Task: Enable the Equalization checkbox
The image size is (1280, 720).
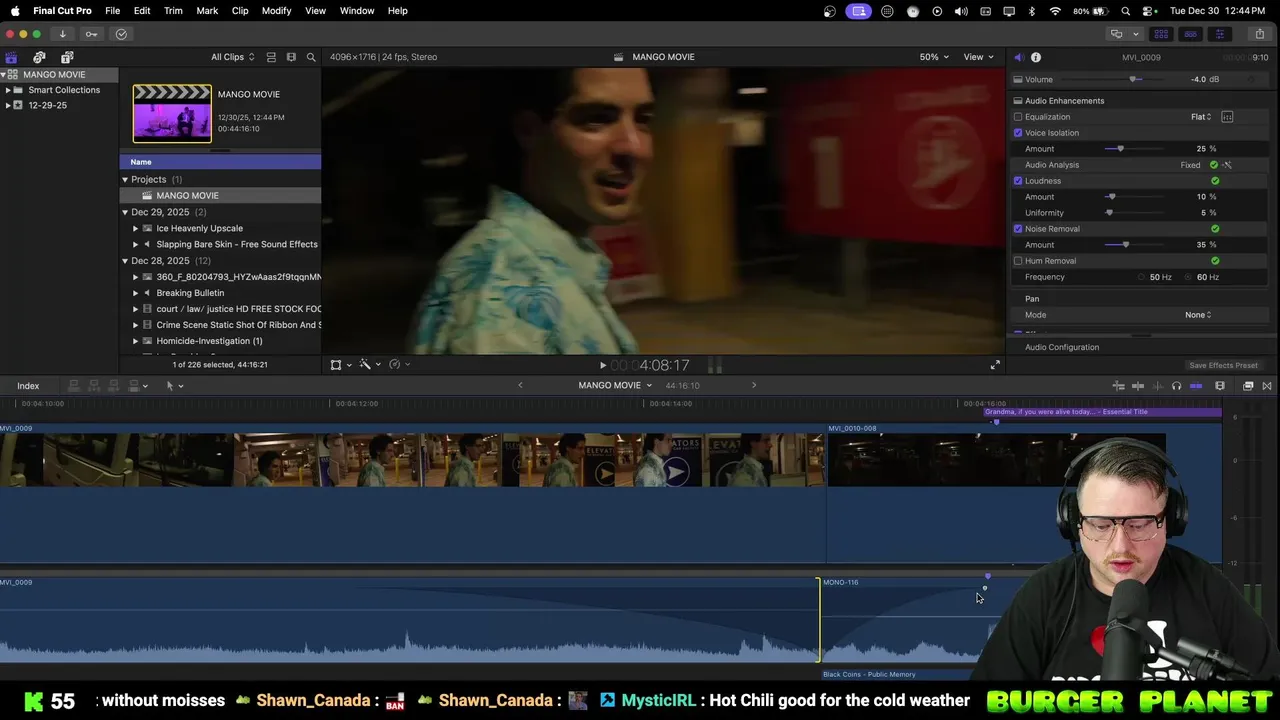Action: click(1018, 117)
